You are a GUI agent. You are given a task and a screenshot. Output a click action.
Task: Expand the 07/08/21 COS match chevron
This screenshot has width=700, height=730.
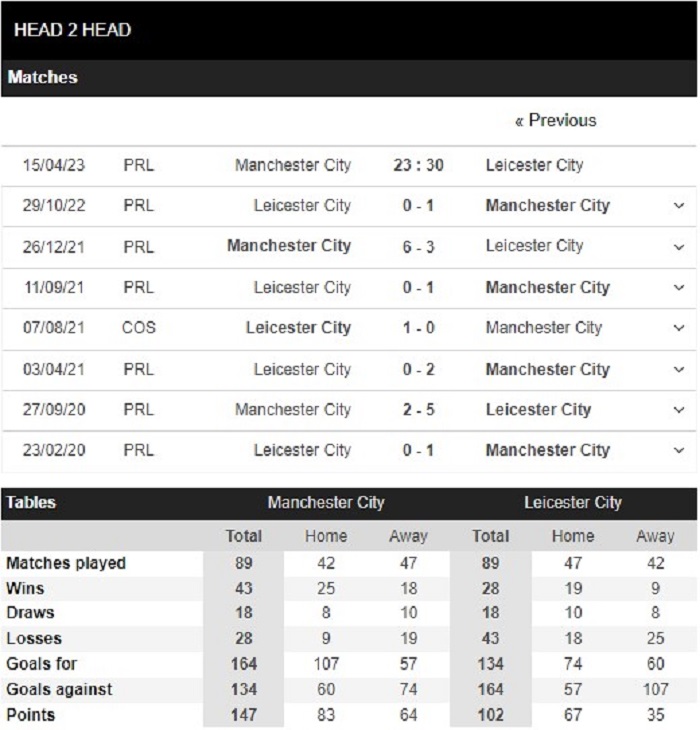point(680,328)
